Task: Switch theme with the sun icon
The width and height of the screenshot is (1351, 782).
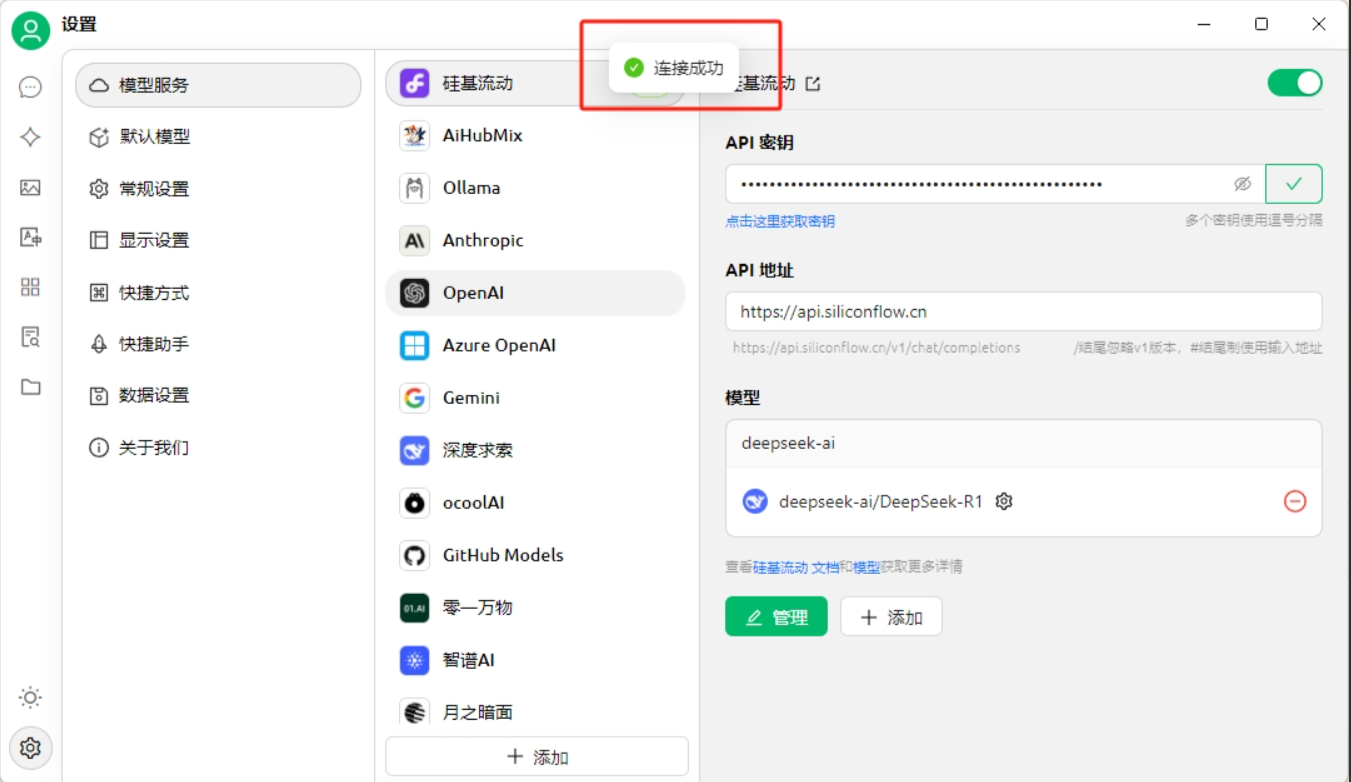Action: [x=30, y=697]
